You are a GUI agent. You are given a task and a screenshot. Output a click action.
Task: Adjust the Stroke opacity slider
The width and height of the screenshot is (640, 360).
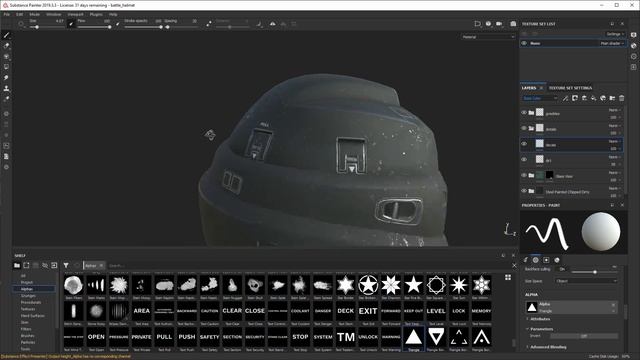[143, 27]
